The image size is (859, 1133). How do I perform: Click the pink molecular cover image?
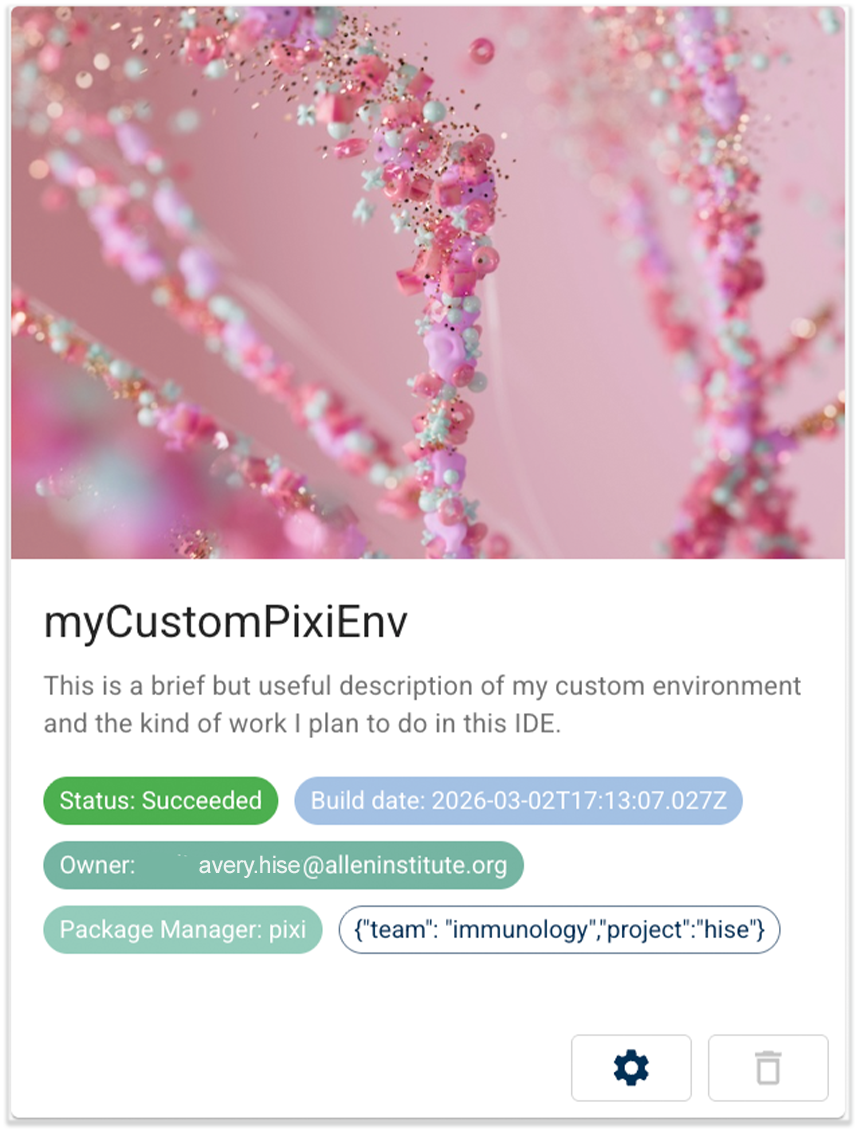429,282
